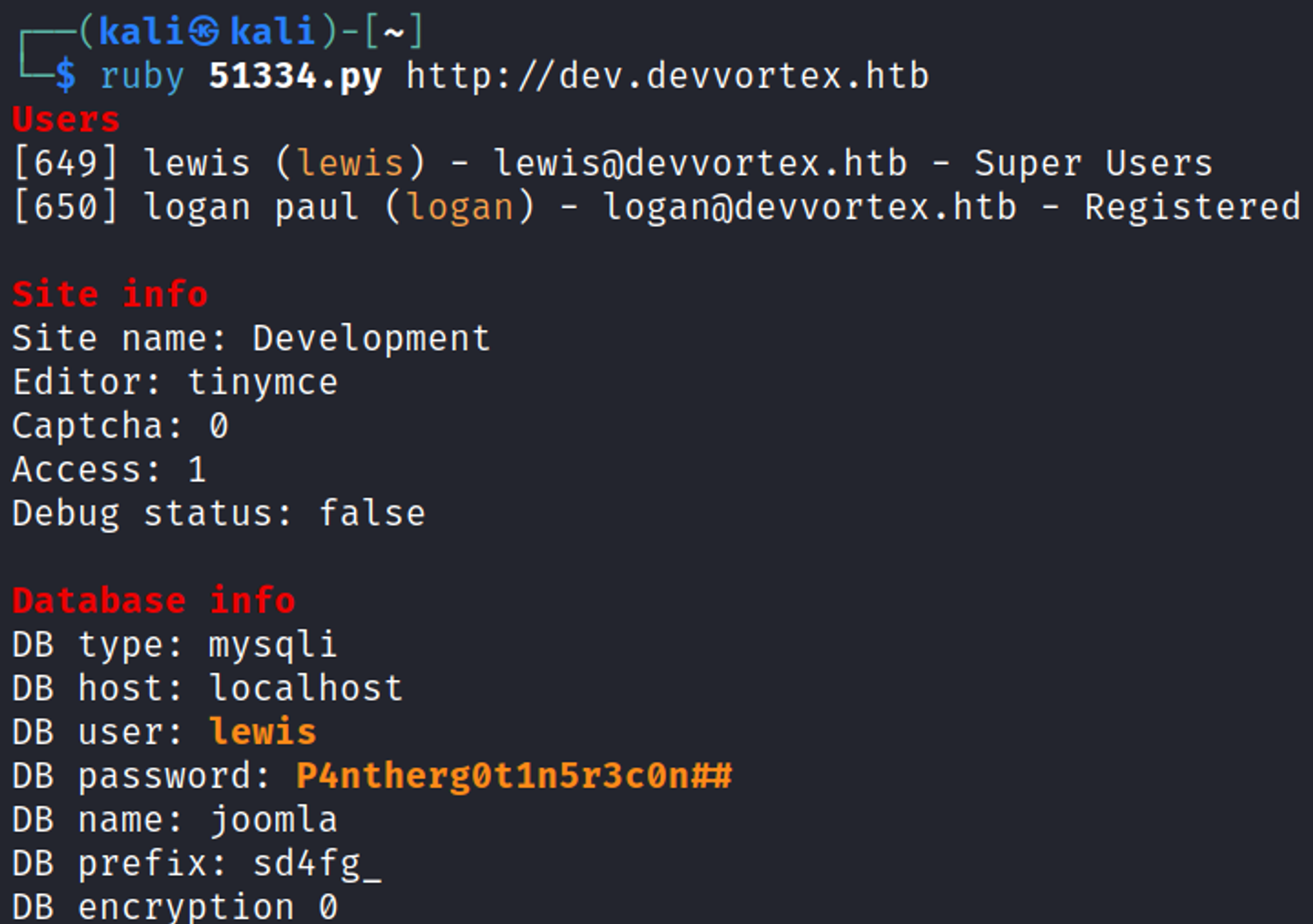Click the orange logan username in parentheses
The image size is (1313, 924).
[x=460, y=207]
